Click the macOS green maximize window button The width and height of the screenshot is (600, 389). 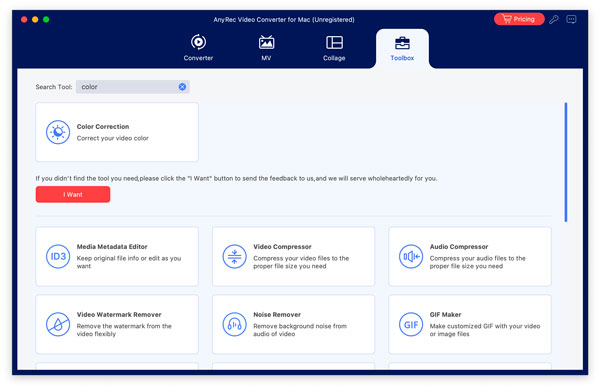tap(46, 20)
